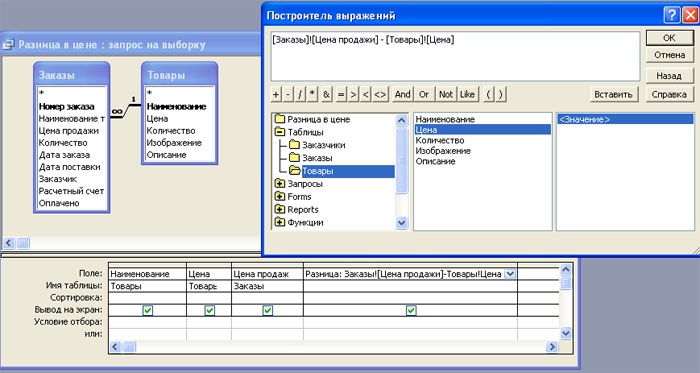Open dropdown of Разница field cell
This screenshot has width=700, height=373.
tap(510, 274)
